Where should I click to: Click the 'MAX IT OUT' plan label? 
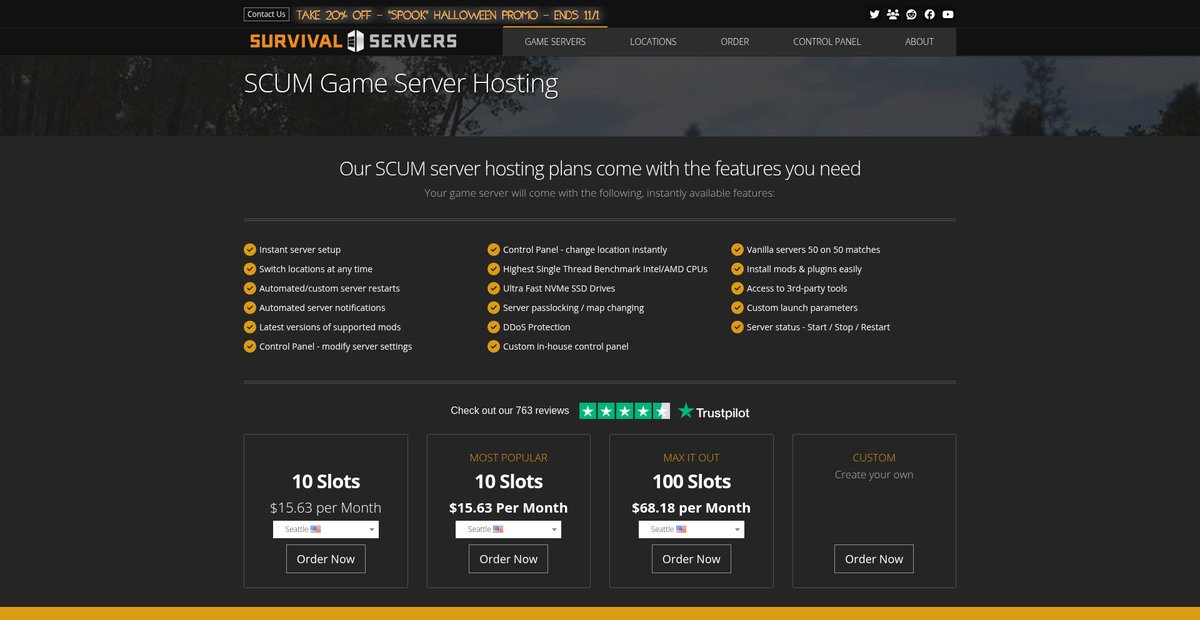691,458
